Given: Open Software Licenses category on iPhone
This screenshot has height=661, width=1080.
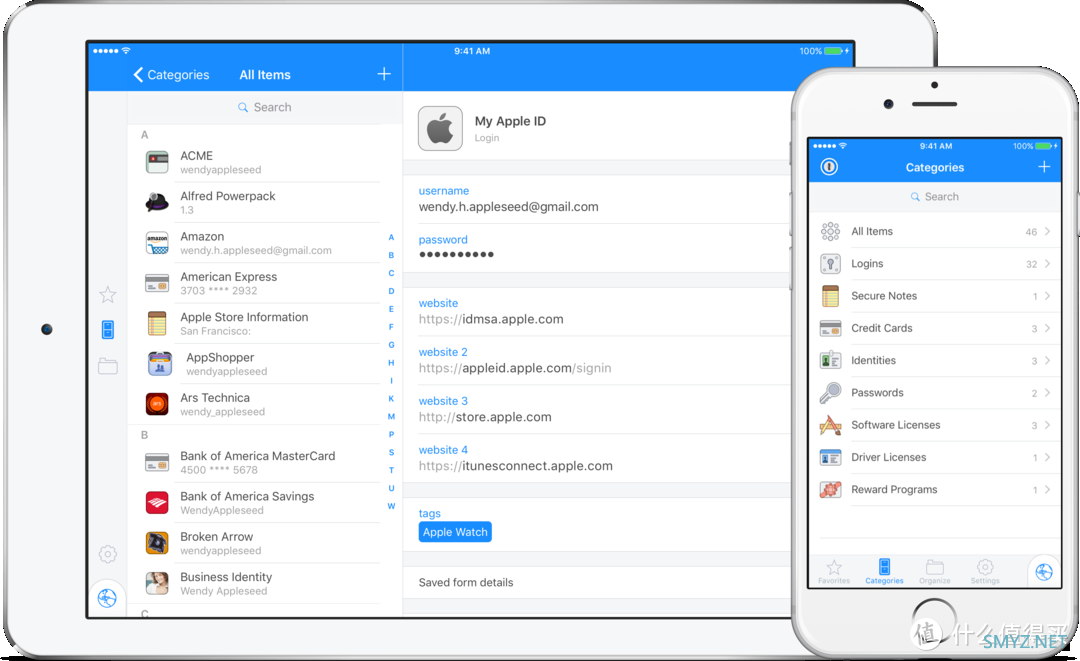Looking at the screenshot, I should click(935, 425).
